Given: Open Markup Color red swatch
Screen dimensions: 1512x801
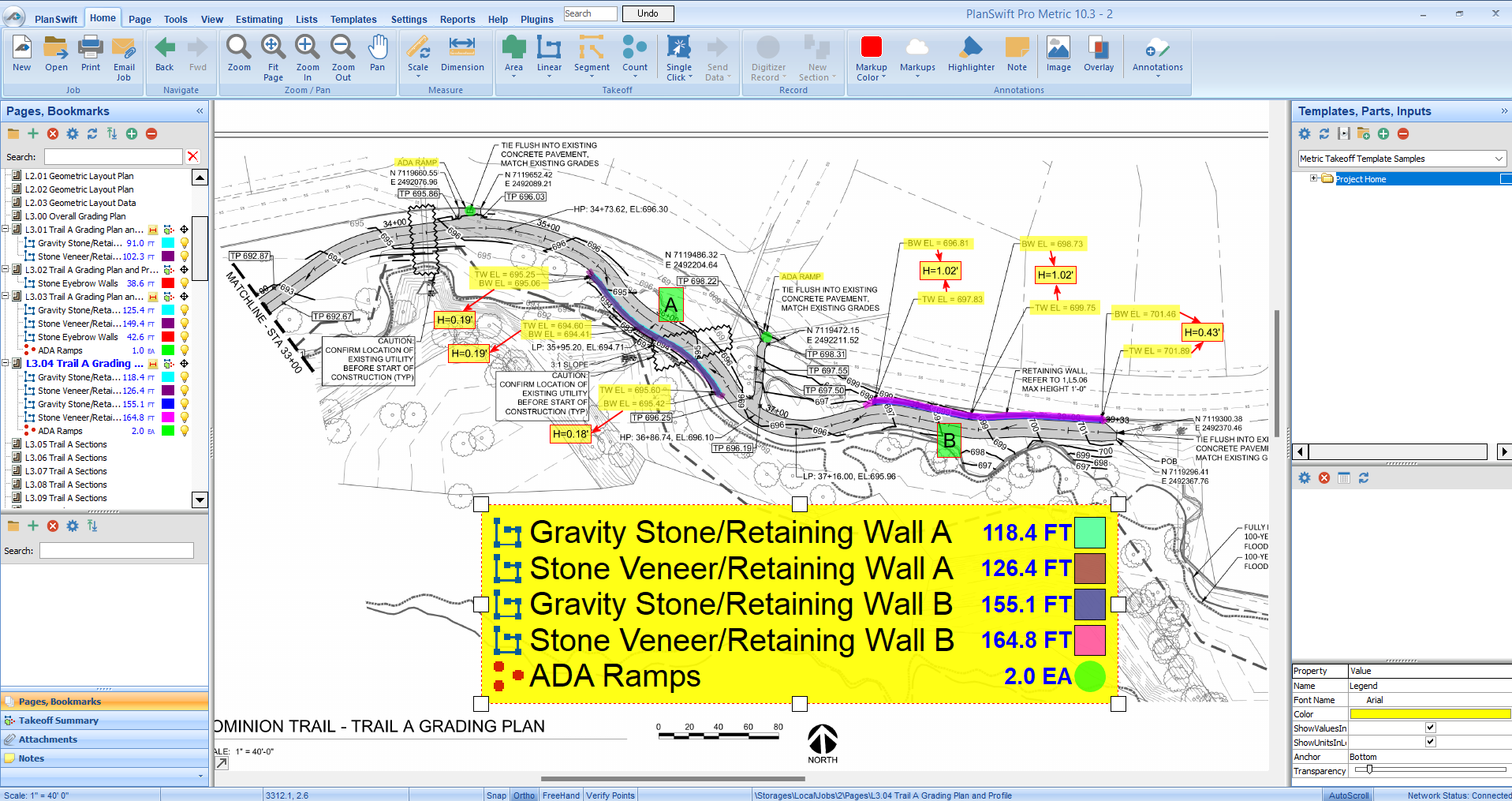Looking at the screenshot, I should tap(871, 47).
